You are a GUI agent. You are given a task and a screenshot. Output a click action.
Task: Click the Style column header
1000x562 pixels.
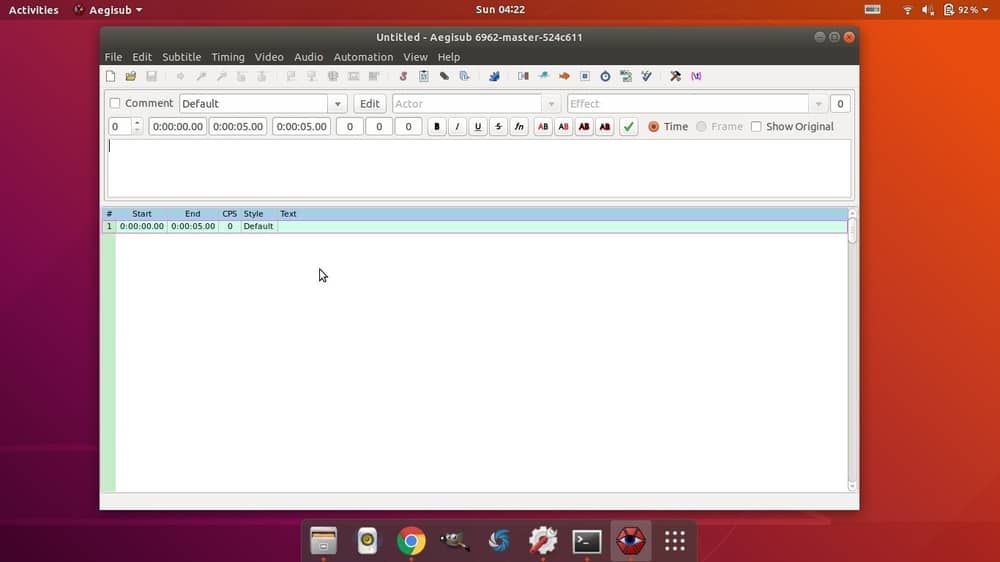tap(253, 214)
